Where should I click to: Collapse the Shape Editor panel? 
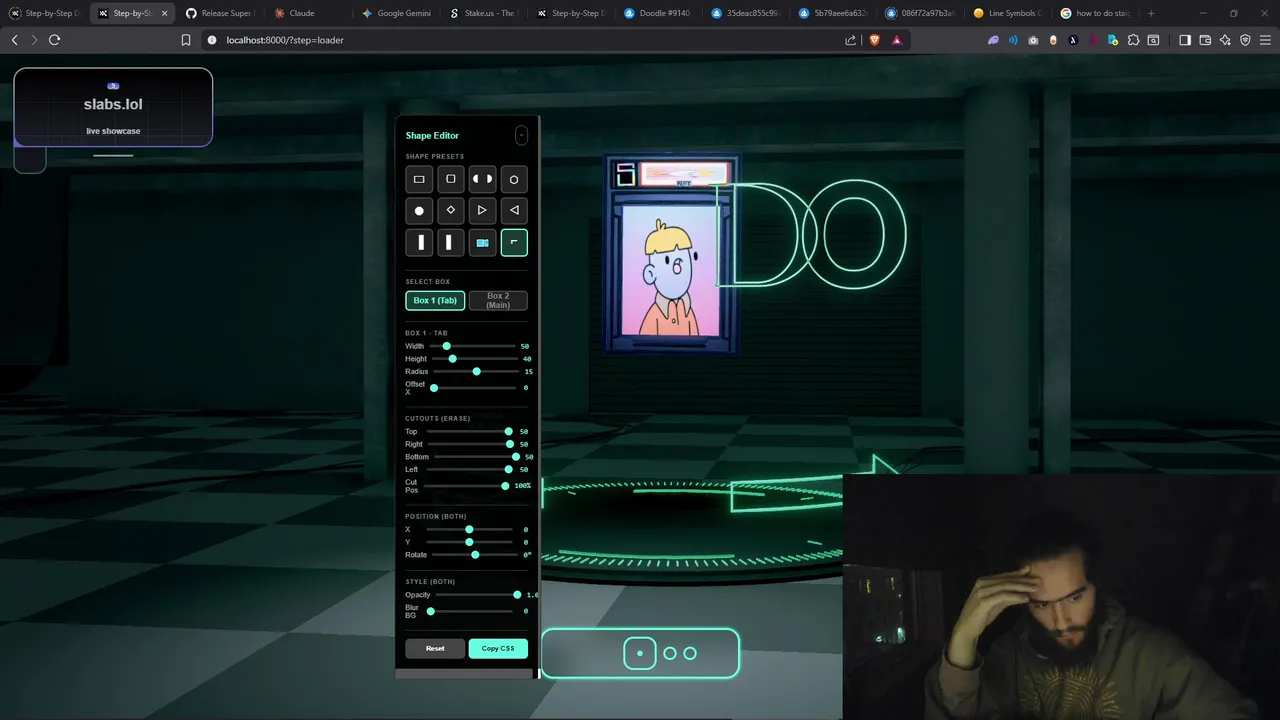point(521,135)
